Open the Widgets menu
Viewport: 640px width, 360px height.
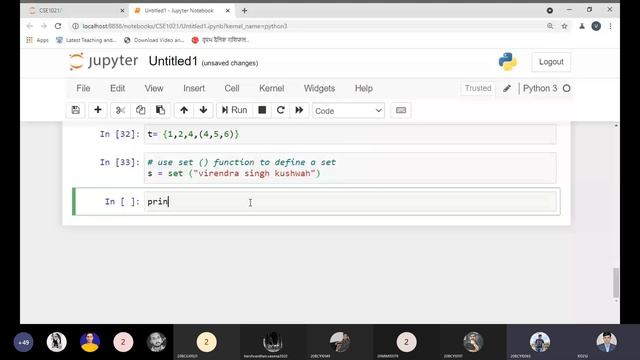(x=319, y=88)
